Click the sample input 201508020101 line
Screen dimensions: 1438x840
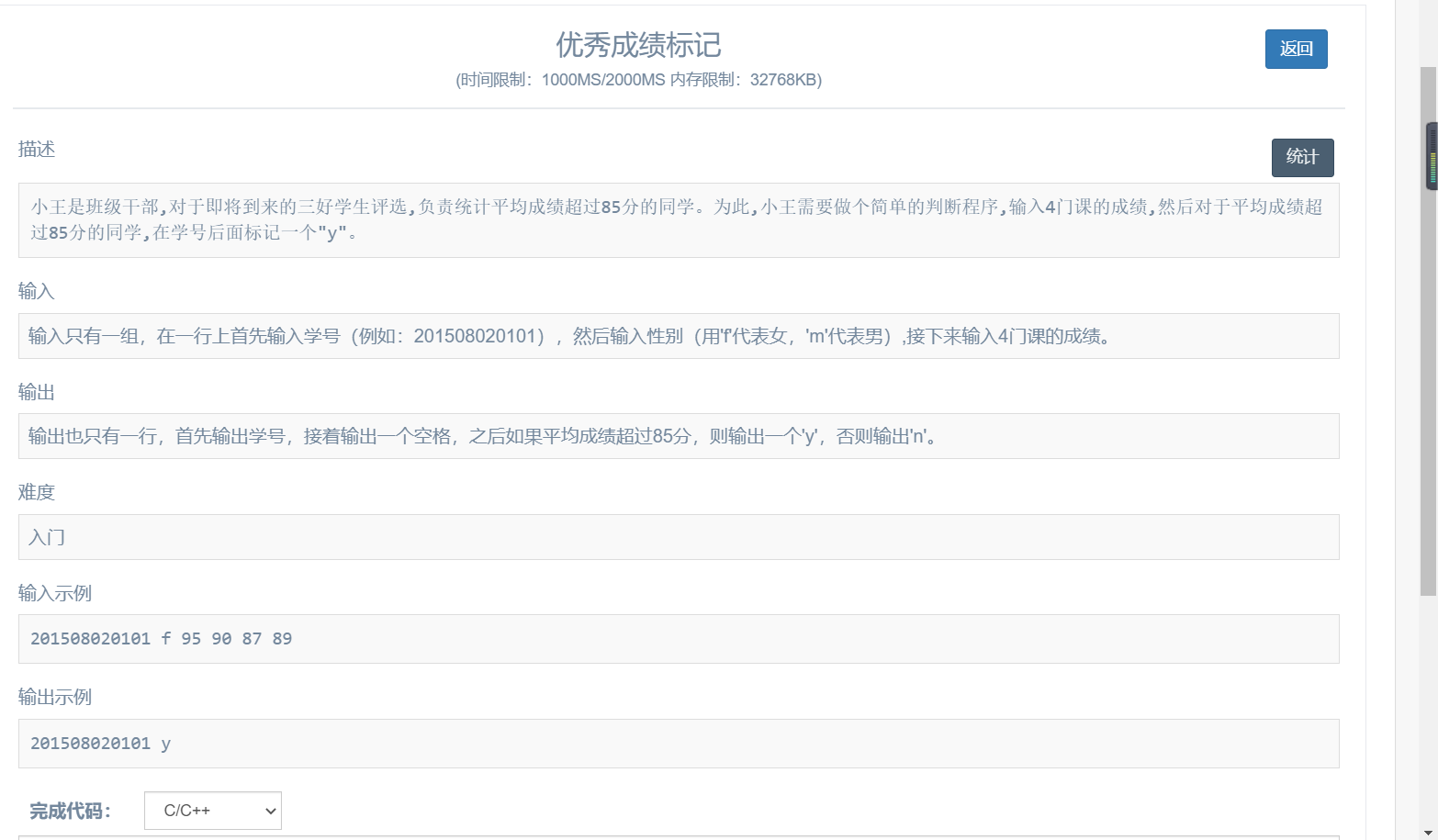[x=161, y=638]
